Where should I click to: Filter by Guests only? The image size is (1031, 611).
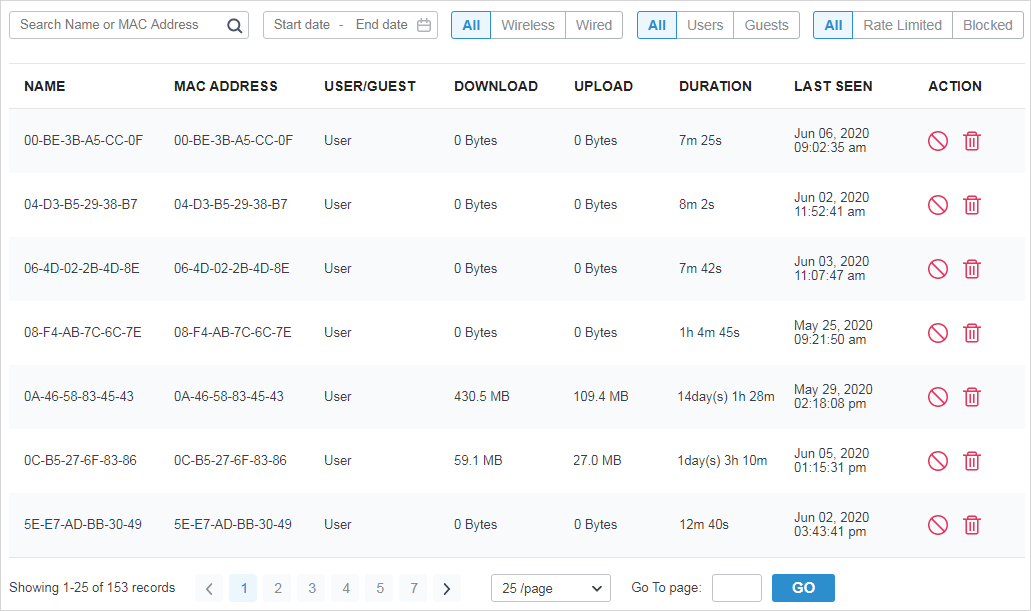coord(767,25)
